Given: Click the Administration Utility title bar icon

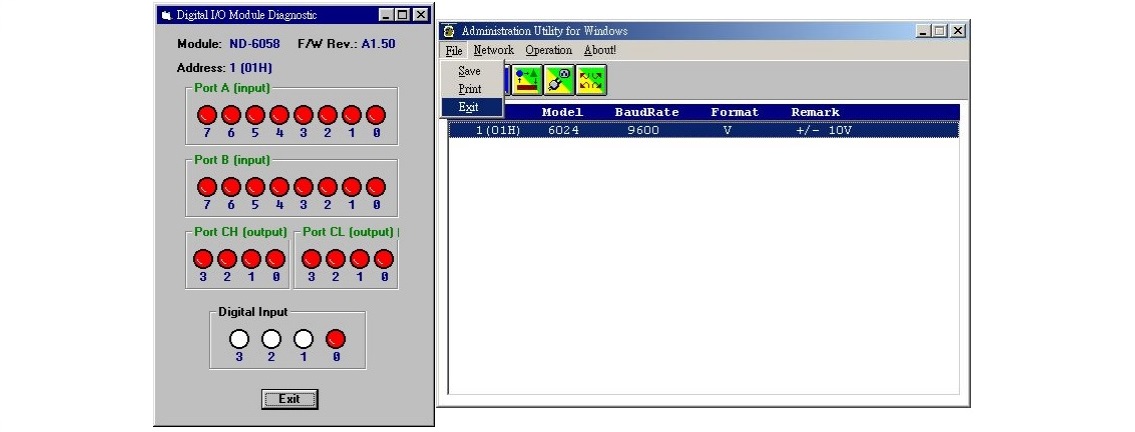Looking at the screenshot, I should (x=450, y=31).
